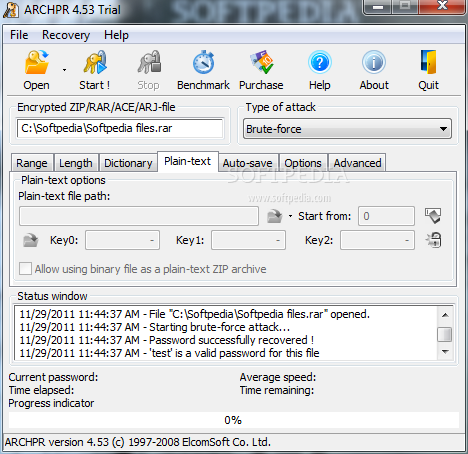Toggle Allow using binary file checkbox
468x454 pixels.
(x=25, y=269)
